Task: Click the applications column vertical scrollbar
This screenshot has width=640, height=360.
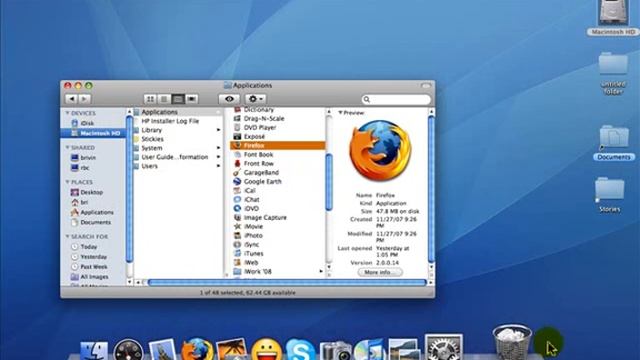Action: pyautogui.click(x=329, y=182)
